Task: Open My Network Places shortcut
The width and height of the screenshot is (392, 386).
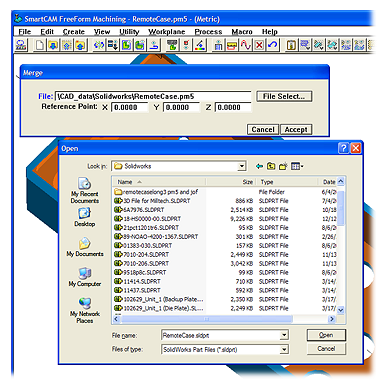Action: (85, 310)
